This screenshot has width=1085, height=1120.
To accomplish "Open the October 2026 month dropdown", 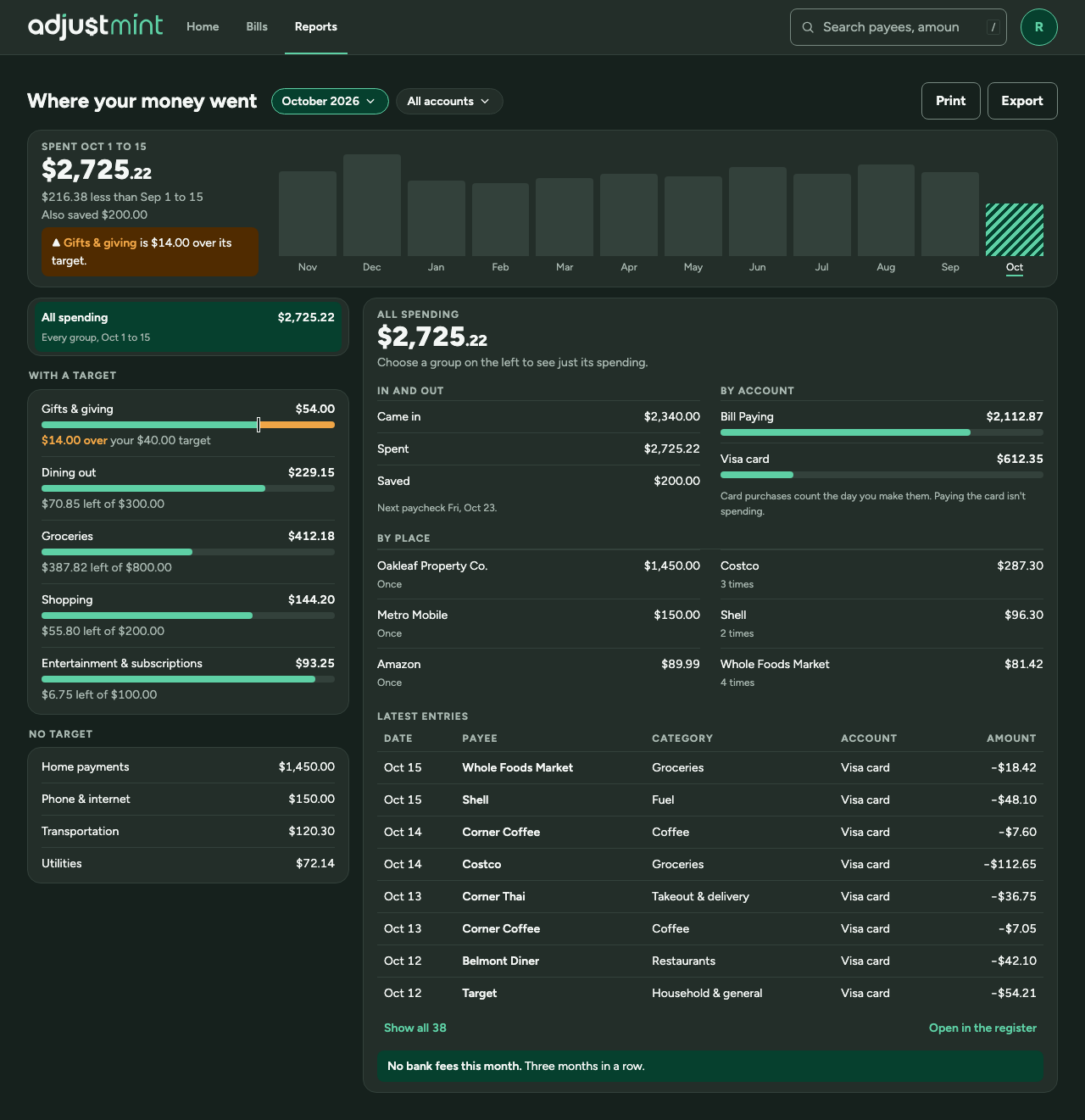I will point(330,101).
